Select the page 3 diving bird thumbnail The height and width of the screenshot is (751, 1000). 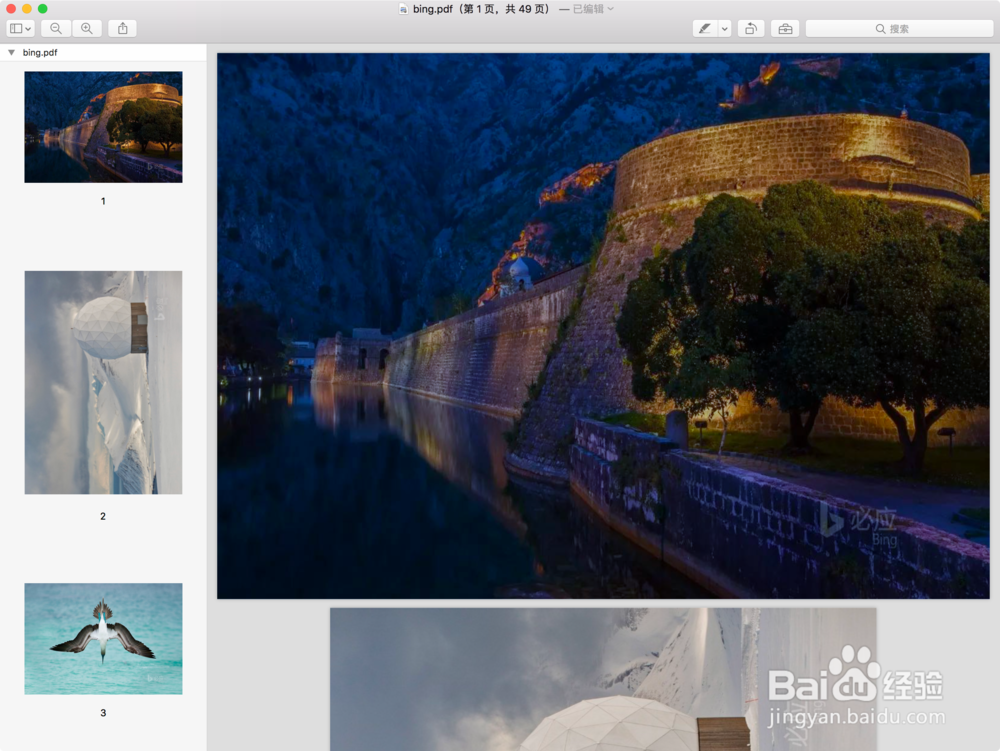point(103,639)
